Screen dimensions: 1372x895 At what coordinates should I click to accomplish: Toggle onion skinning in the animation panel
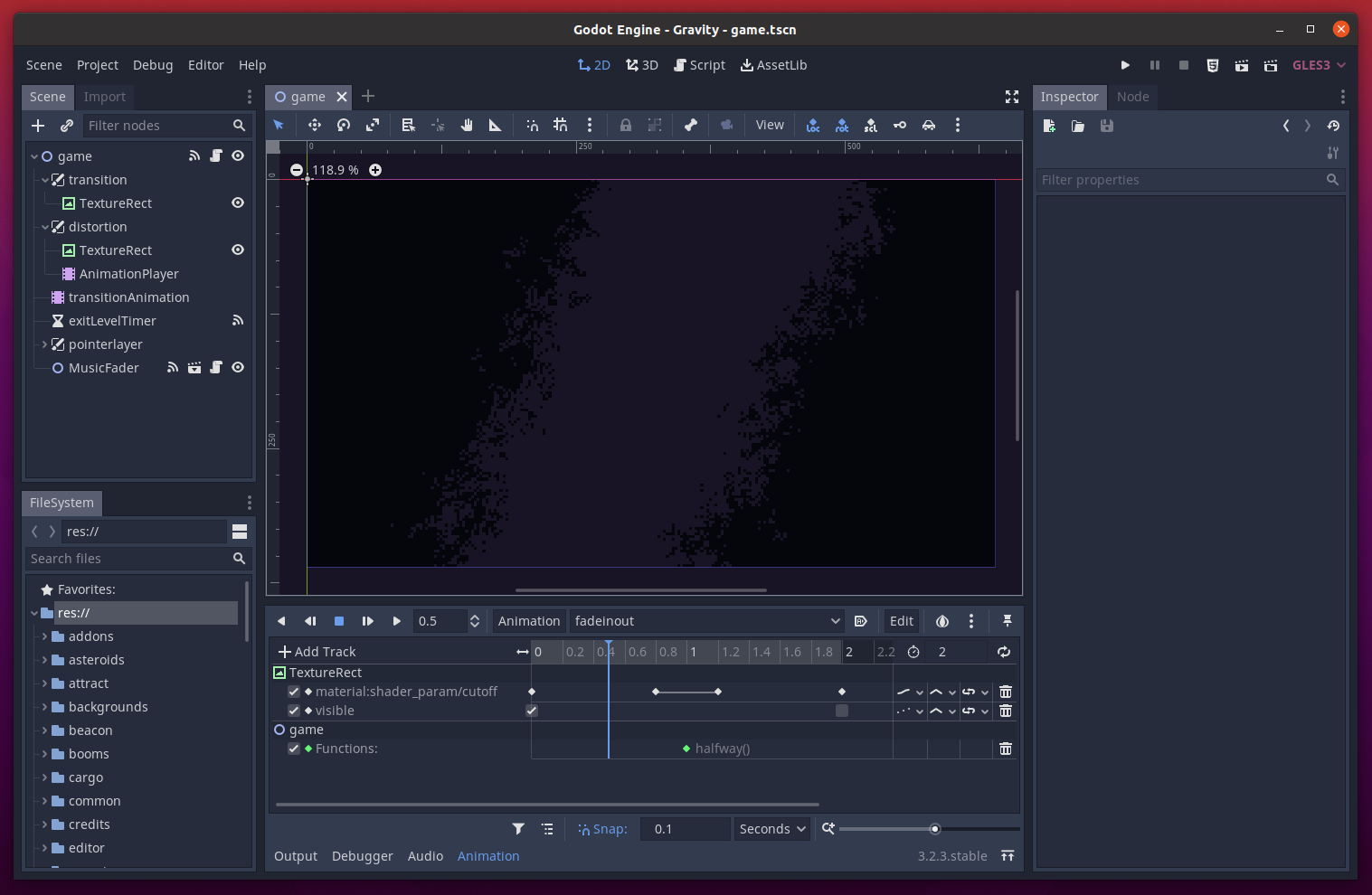tap(941, 621)
